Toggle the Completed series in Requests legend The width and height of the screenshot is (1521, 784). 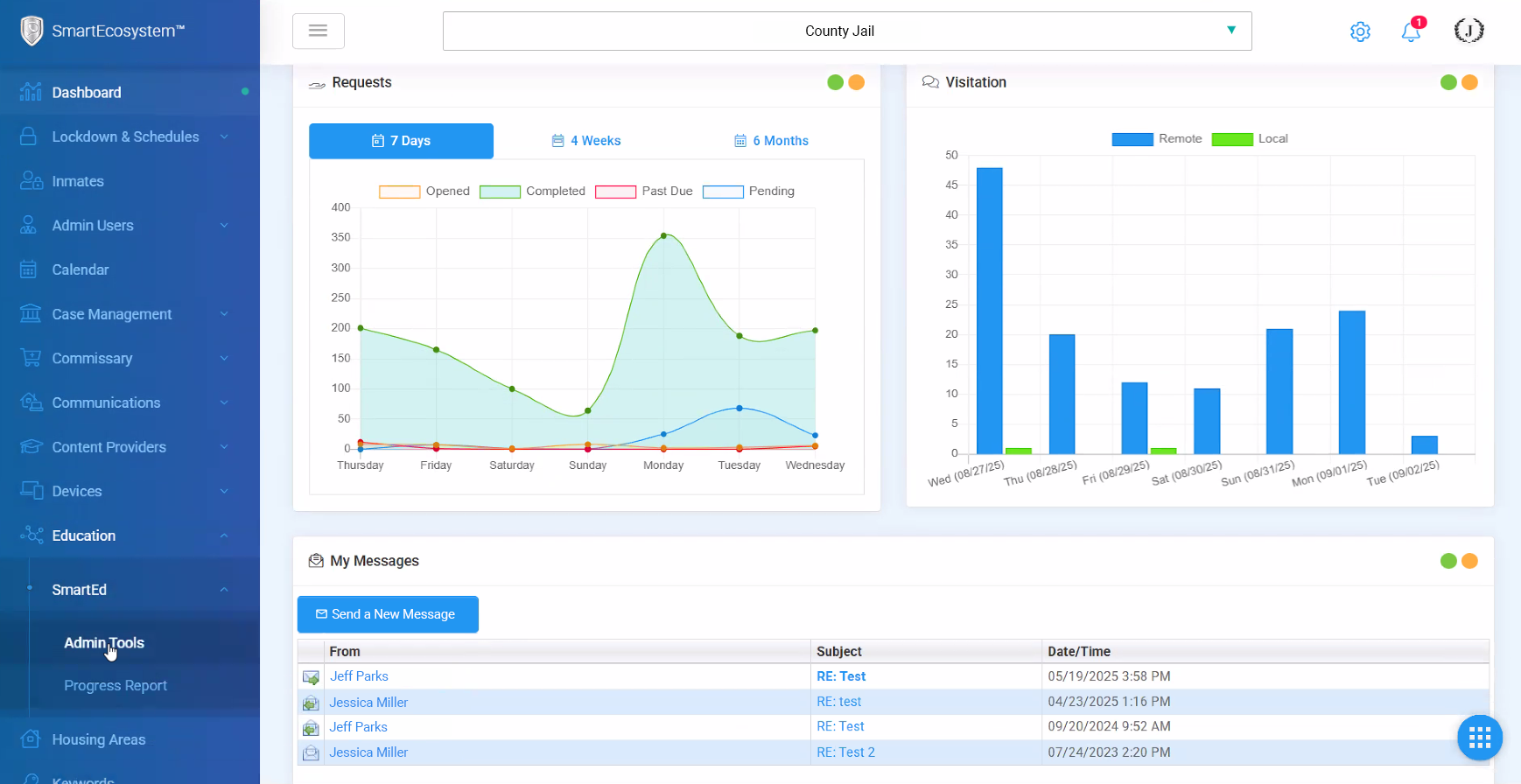532,192
